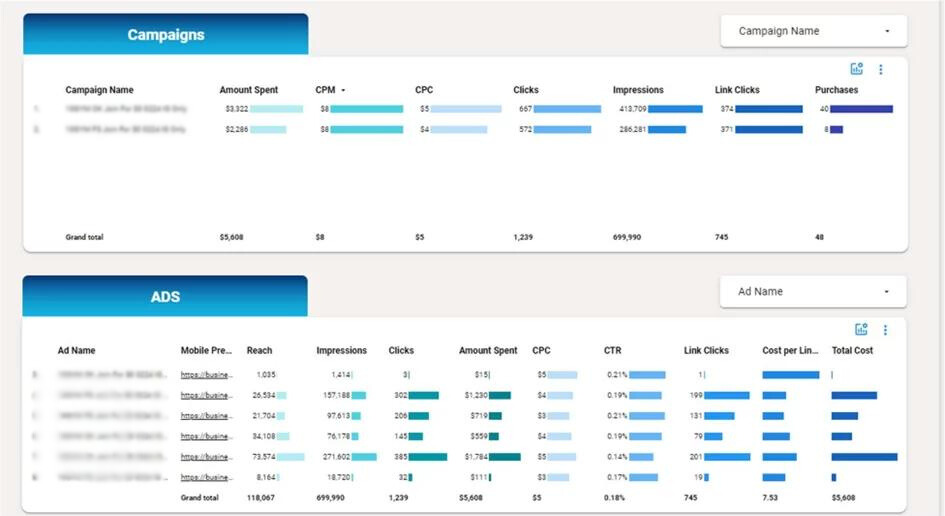The height and width of the screenshot is (516, 945).
Task: Select the ADS section header tab
Action: [166, 297]
